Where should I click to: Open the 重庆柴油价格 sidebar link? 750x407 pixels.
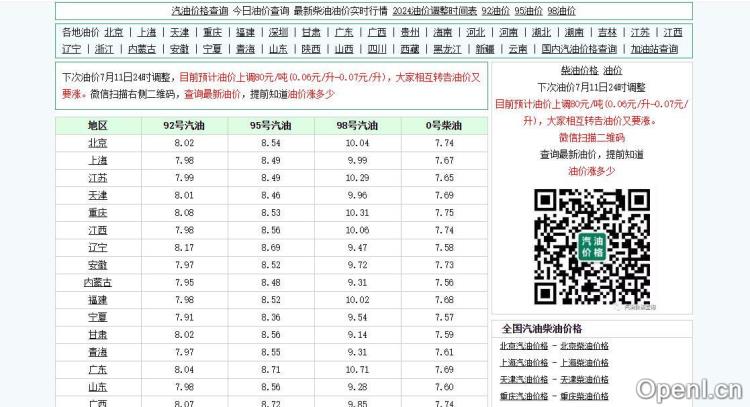coord(585,396)
